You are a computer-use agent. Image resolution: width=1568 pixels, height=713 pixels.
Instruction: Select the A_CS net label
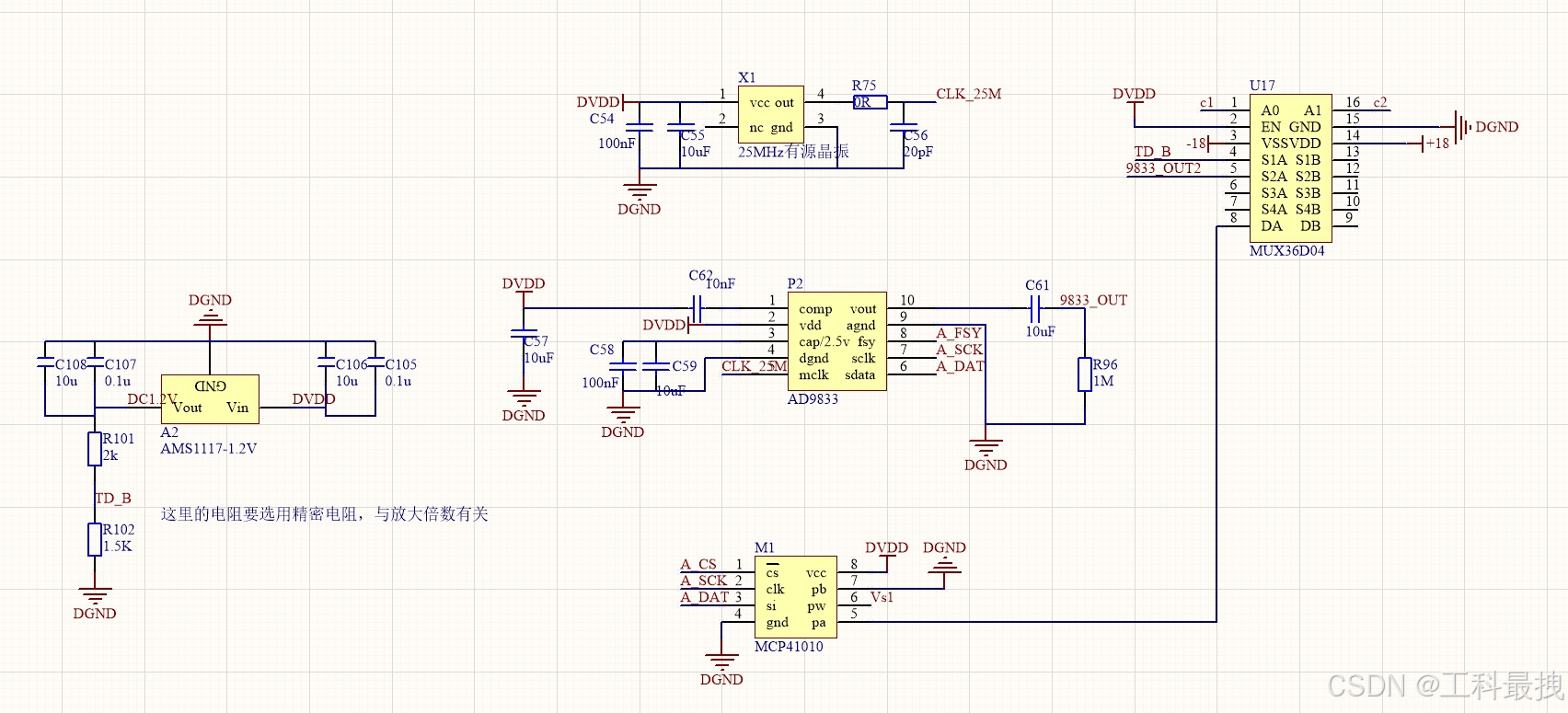(698, 564)
